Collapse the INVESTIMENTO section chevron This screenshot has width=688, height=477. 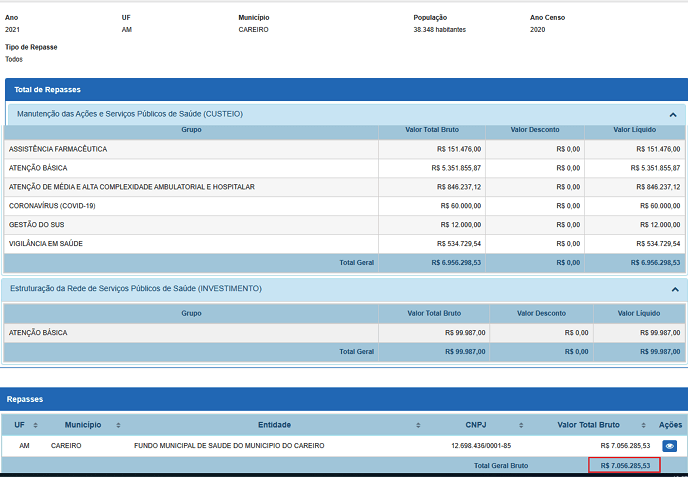click(x=675, y=289)
